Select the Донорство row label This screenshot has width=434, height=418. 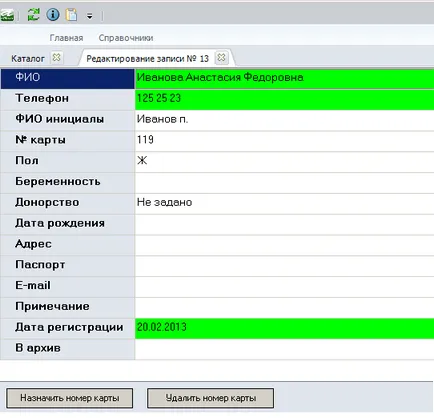[67, 203]
